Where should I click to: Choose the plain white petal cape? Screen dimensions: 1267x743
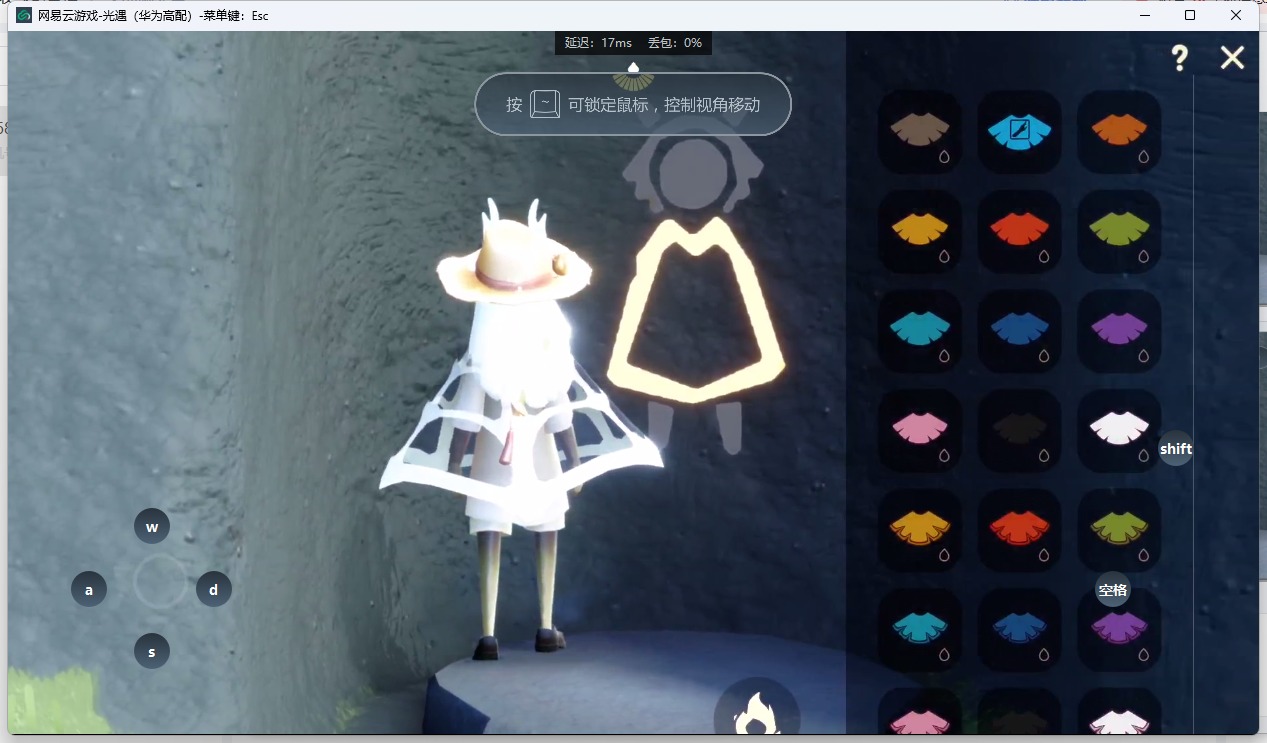coord(1119,430)
